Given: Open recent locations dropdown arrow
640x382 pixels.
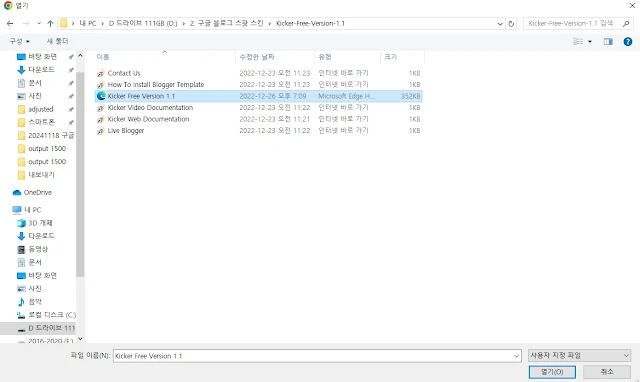Looking at the screenshot, I should tap(39, 24).
